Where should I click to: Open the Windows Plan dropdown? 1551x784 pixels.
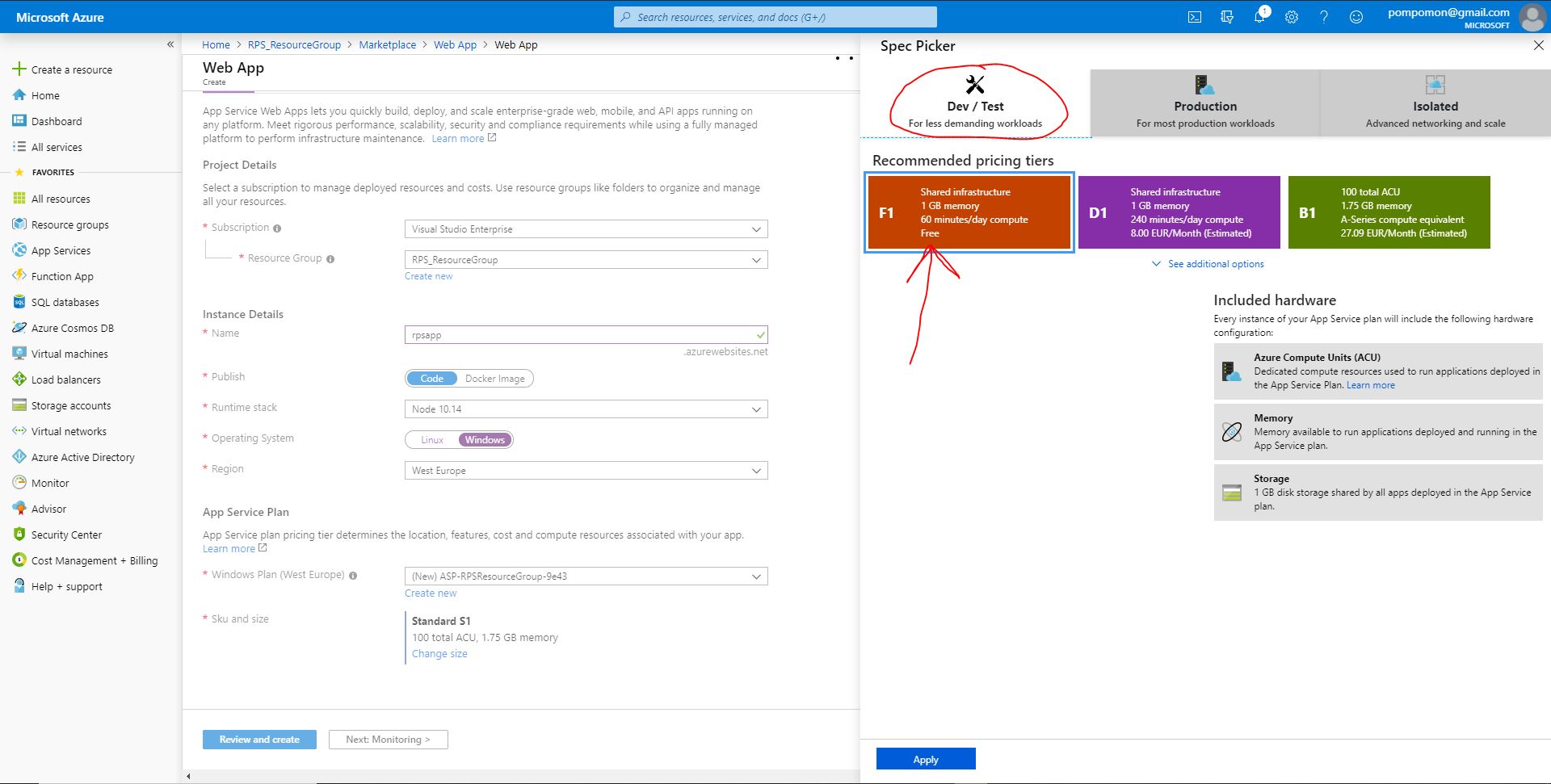tap(586, 576)
